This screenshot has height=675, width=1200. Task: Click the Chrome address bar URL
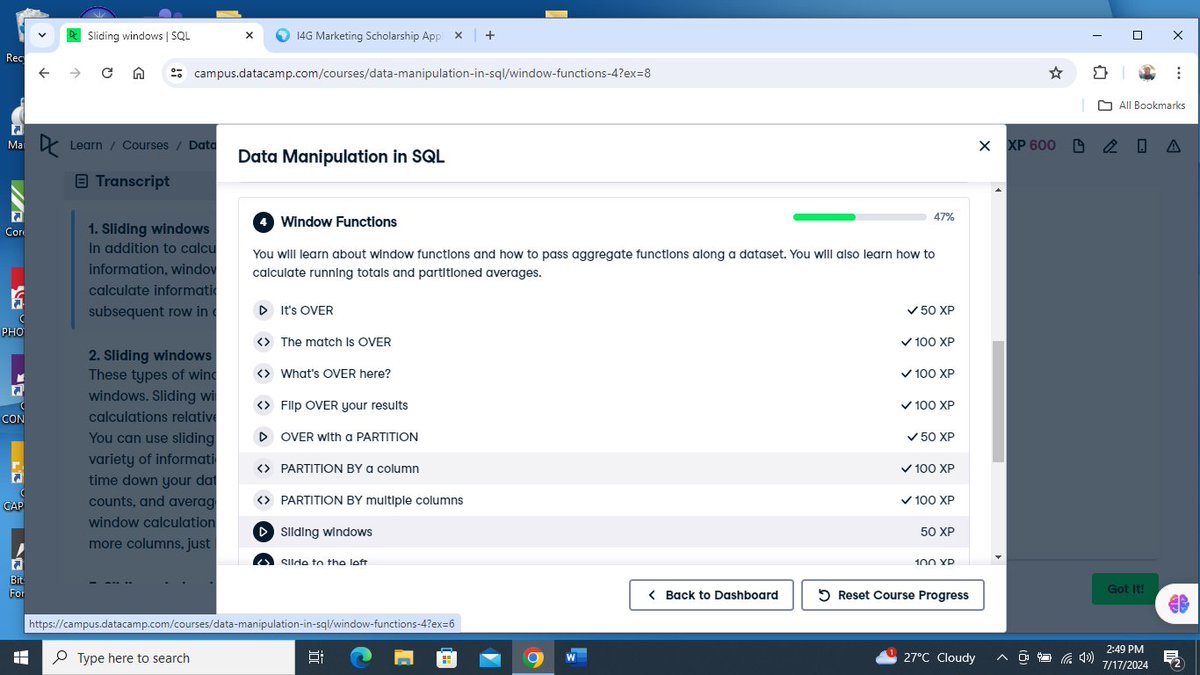(x=423, y=73)
